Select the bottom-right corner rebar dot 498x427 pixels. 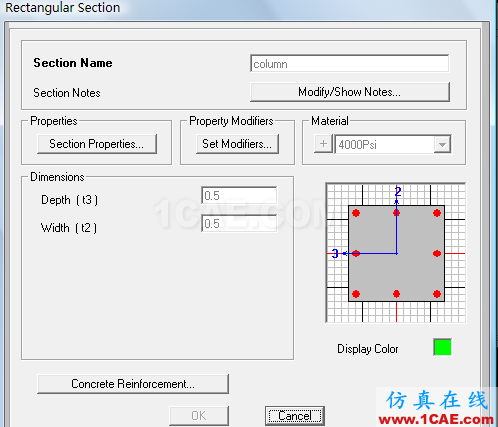pyautogui.click(x=437, y=294)
